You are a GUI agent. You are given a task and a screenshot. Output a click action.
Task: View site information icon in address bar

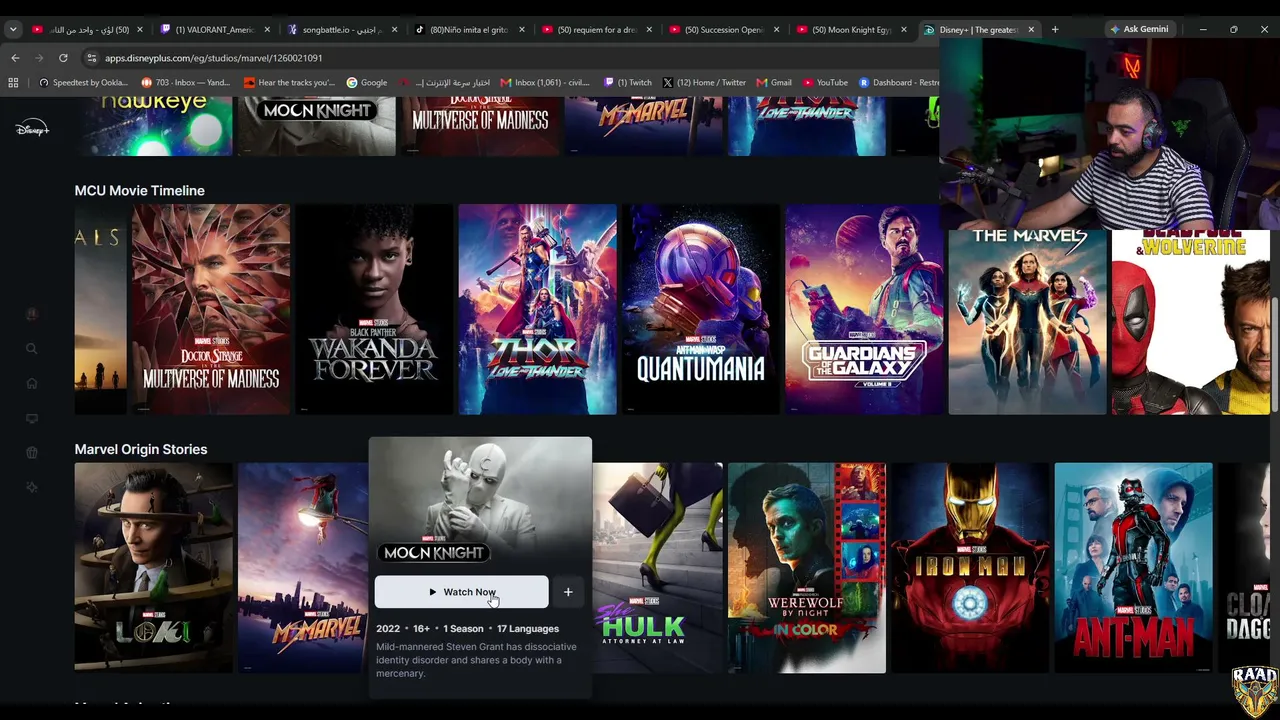point(92,58)
